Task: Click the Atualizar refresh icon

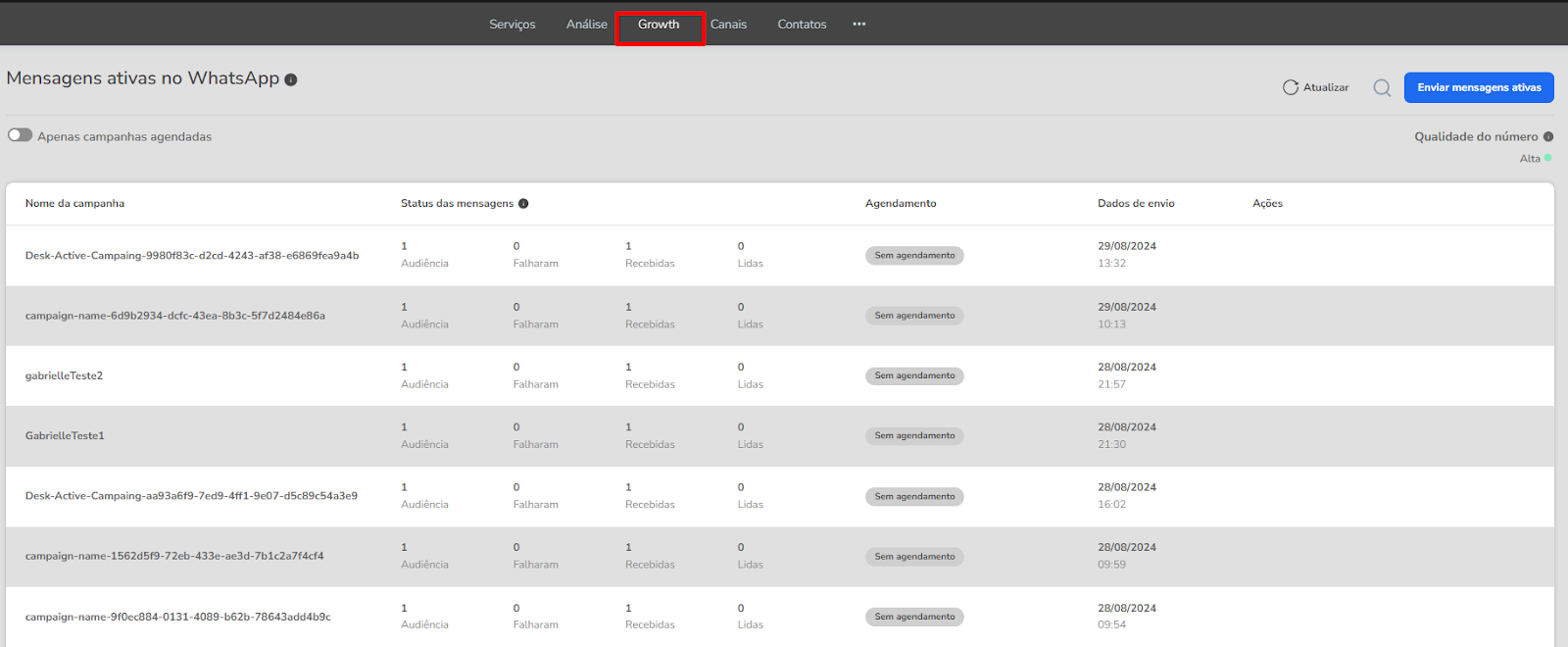Action: tap(1291, 87)
